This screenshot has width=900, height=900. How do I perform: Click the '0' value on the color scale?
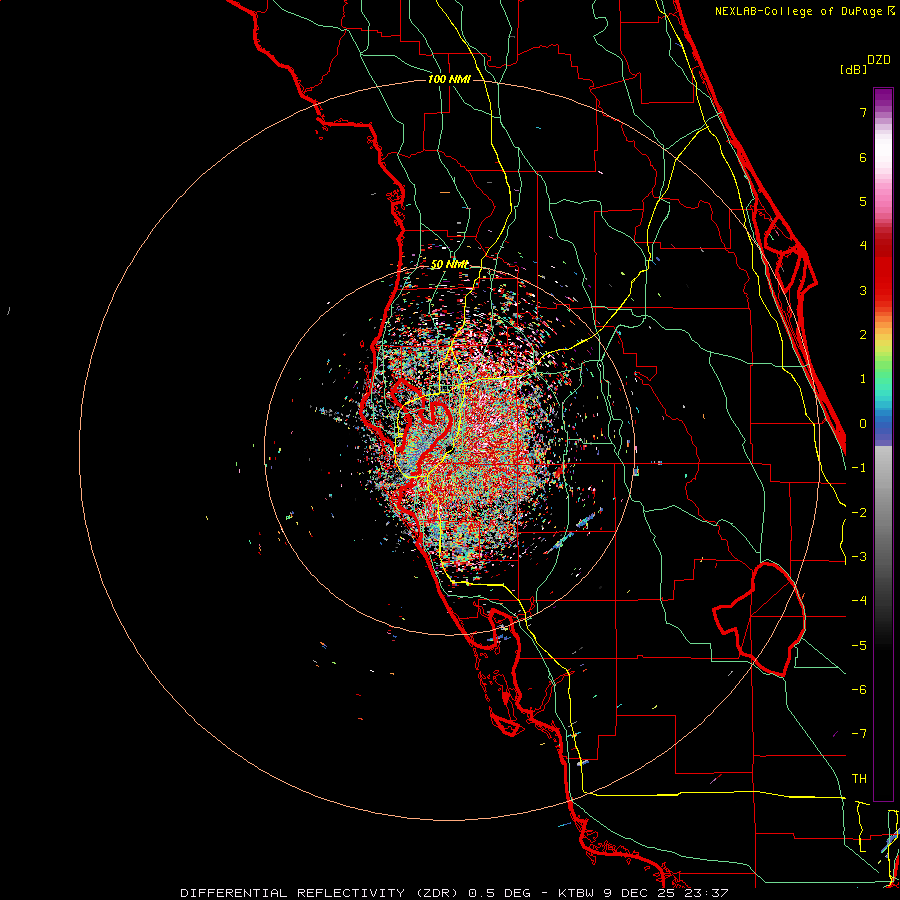point(863,424)
